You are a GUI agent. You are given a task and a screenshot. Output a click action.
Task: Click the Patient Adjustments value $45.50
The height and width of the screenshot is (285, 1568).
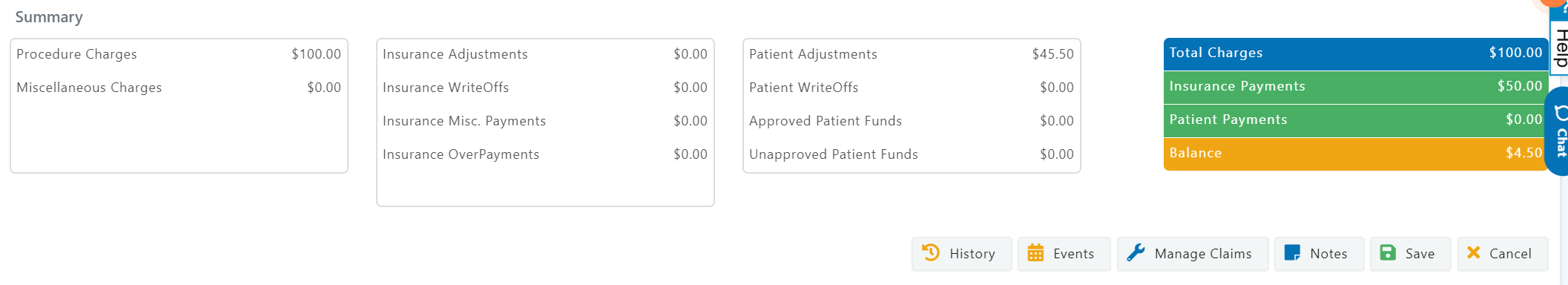(x=1053, y=54)
